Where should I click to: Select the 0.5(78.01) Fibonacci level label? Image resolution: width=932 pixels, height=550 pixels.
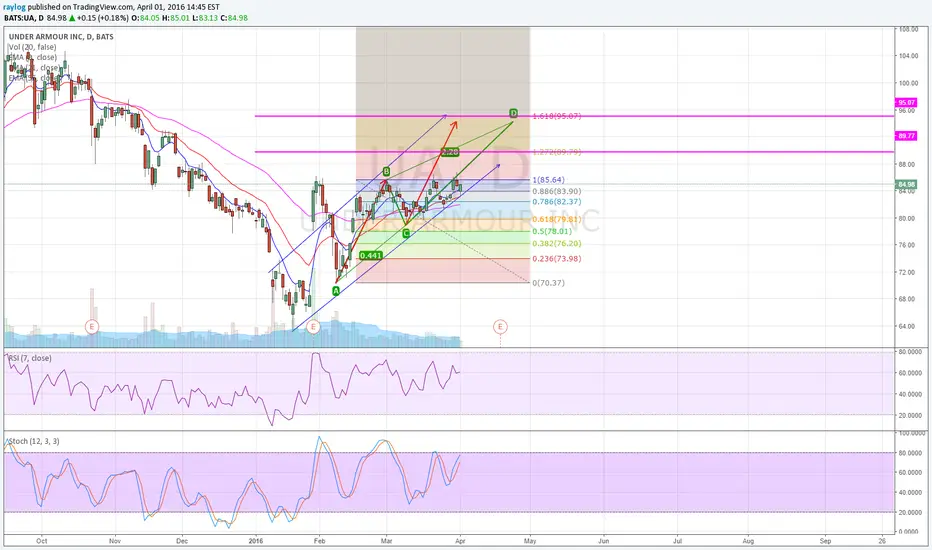[x=552, y=231]
